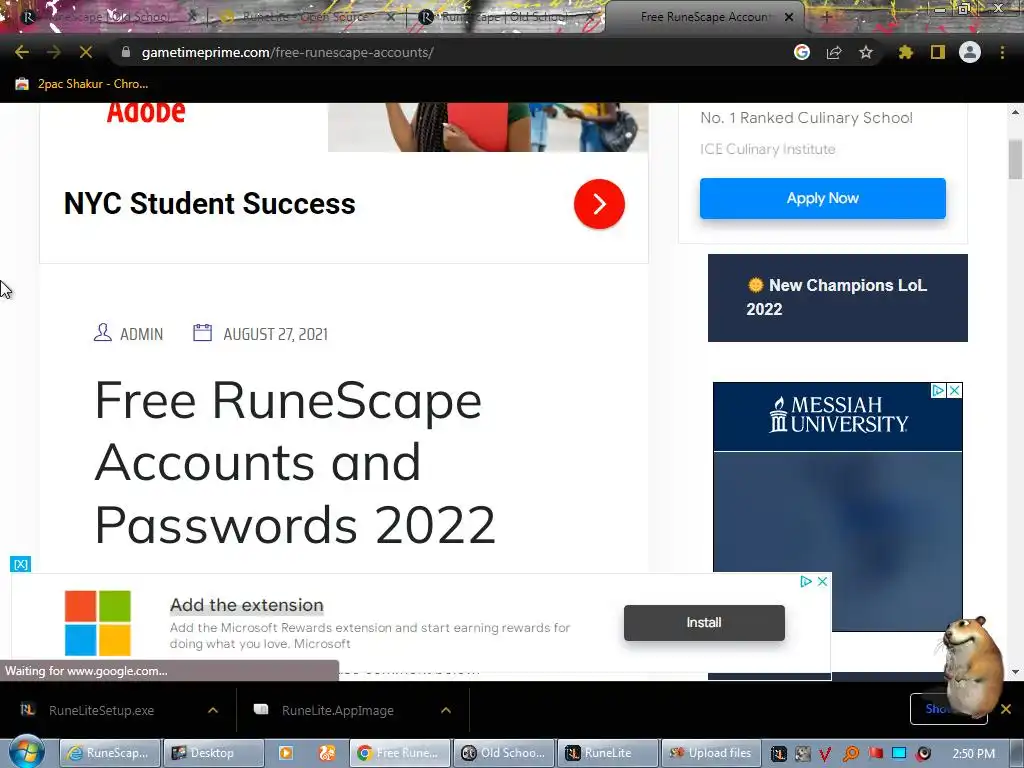
Task: Go back to the previous page
Action: (22, 52)
